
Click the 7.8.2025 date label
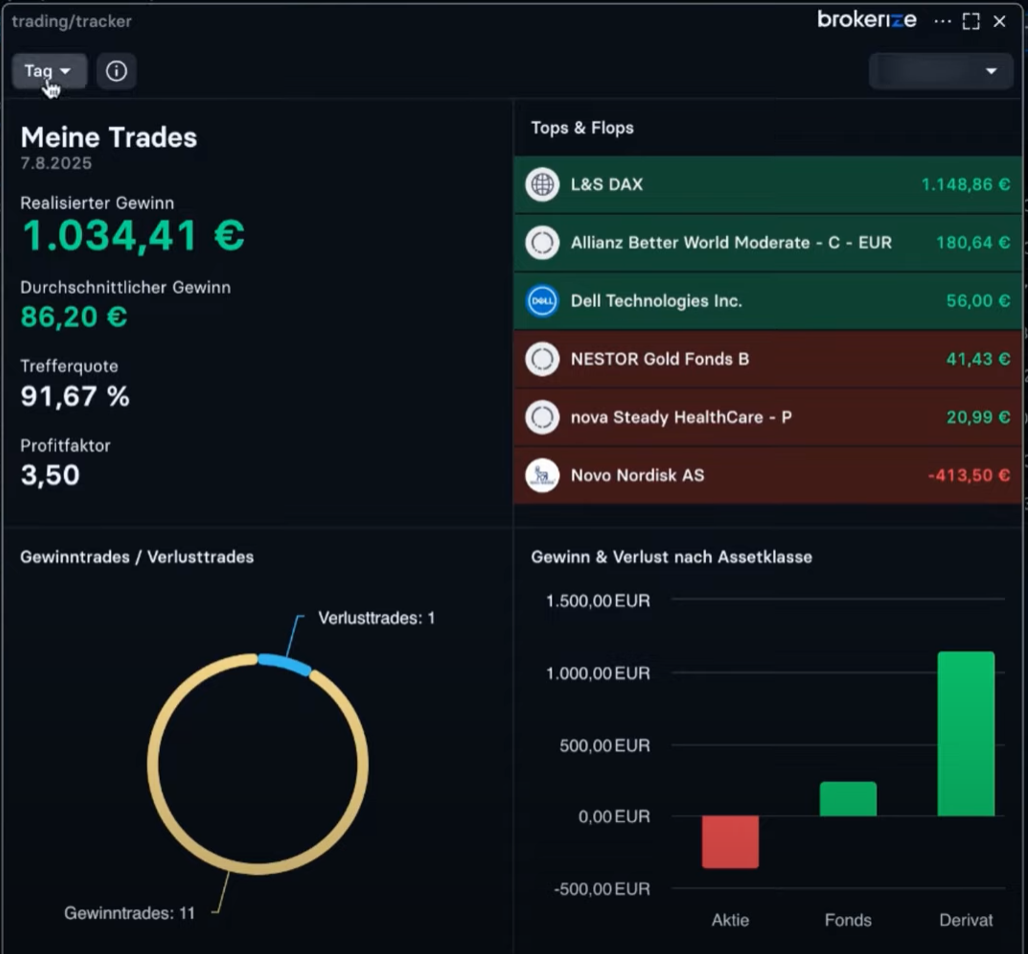point(56,163)
